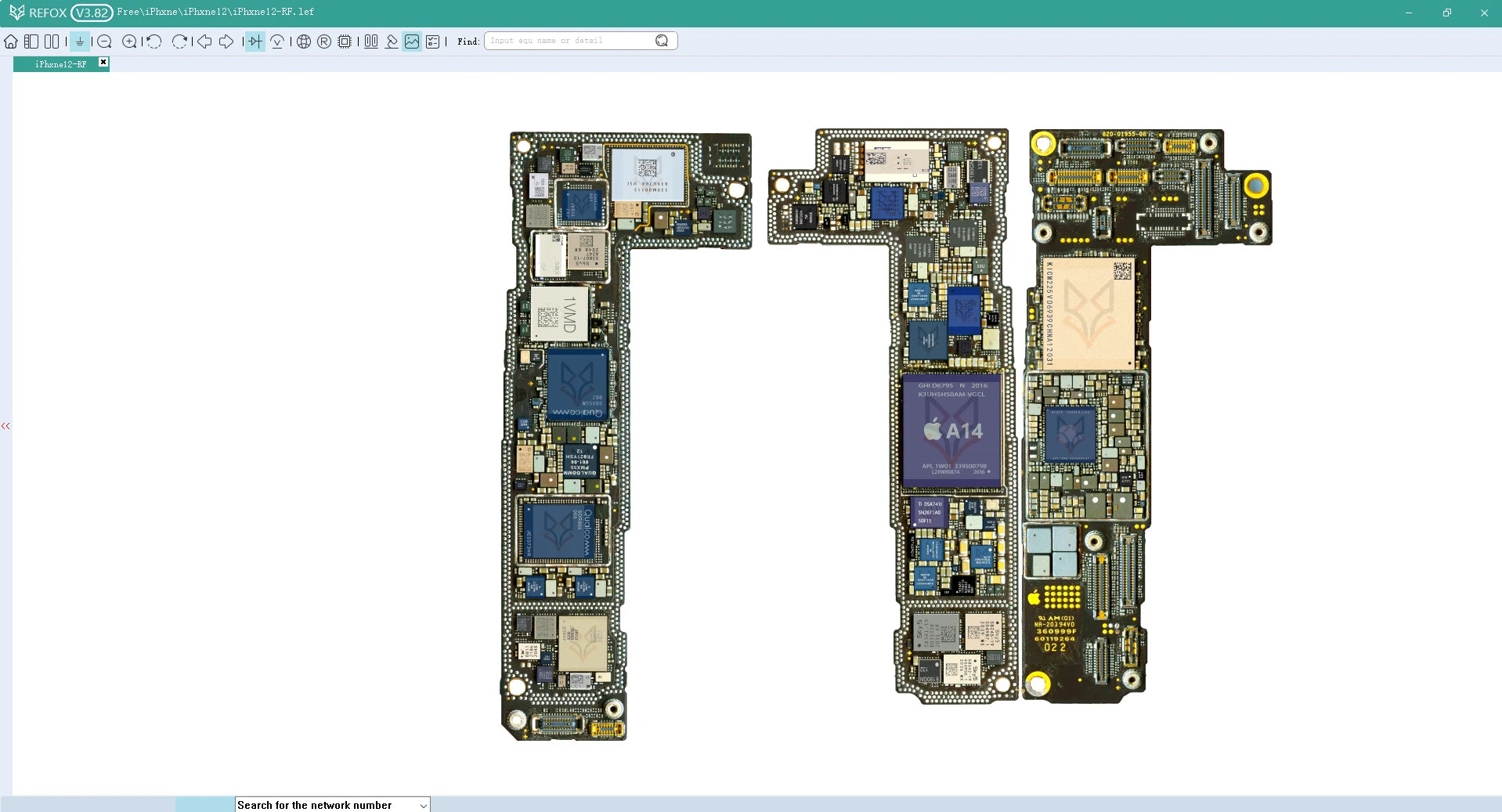Open the Search for the network number dropdown
Image resolution: width=1502 pixels, height=812 pixels.
[423, 805]
